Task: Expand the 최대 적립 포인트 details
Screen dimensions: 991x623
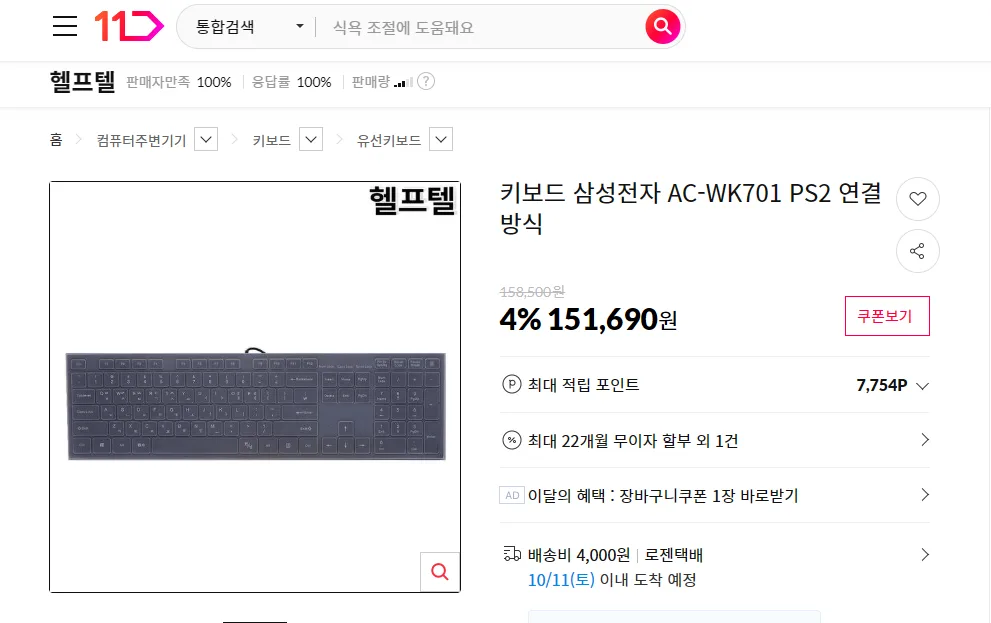Action: (x=715, y=385)
